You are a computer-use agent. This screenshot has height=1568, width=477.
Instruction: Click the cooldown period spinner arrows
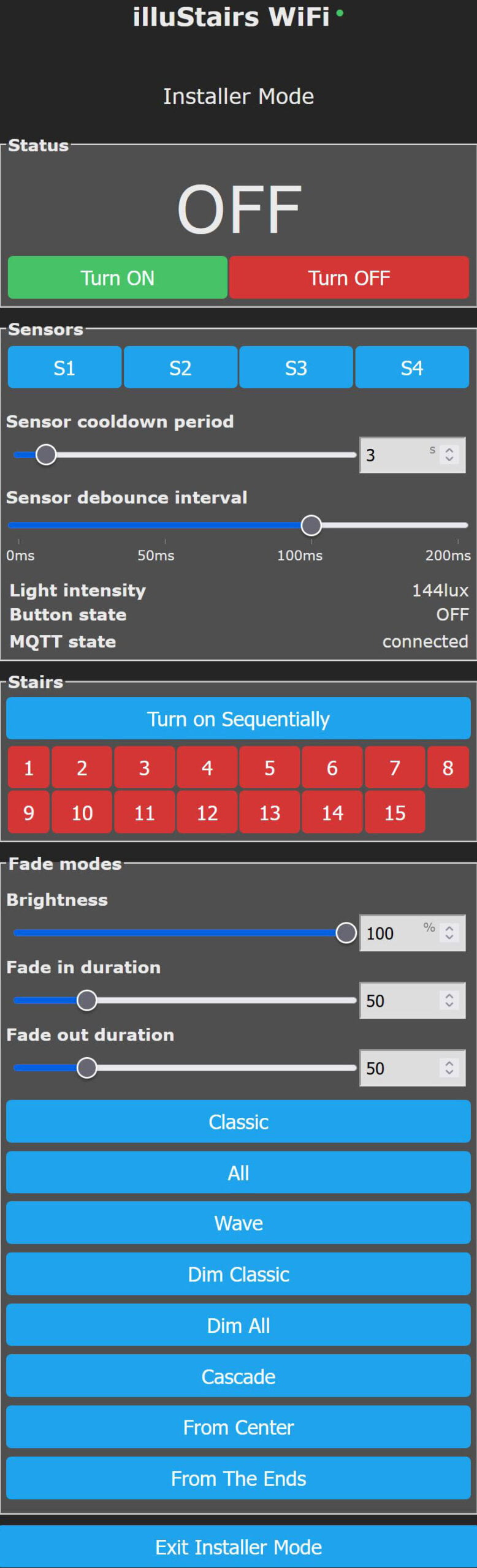coord(449,454)
